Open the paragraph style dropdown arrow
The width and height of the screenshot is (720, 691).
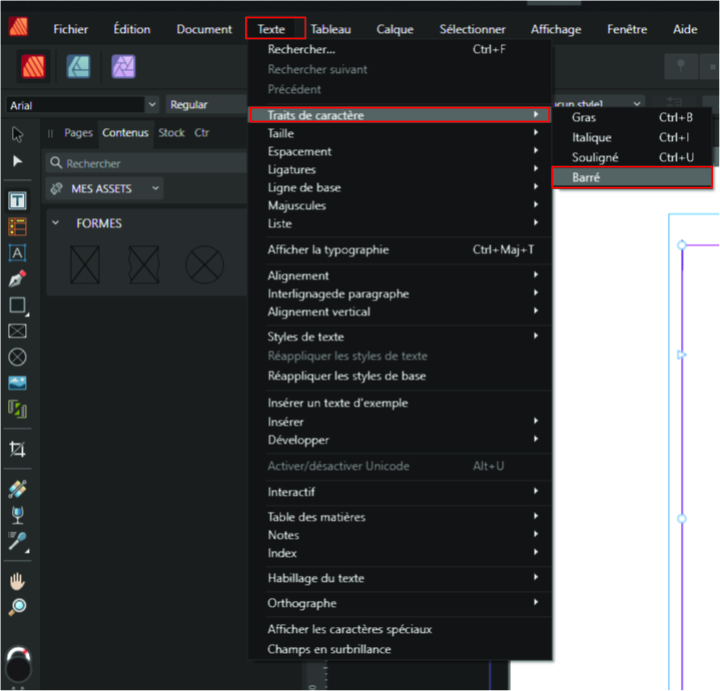pyautogui.click(x=637, y=103)
